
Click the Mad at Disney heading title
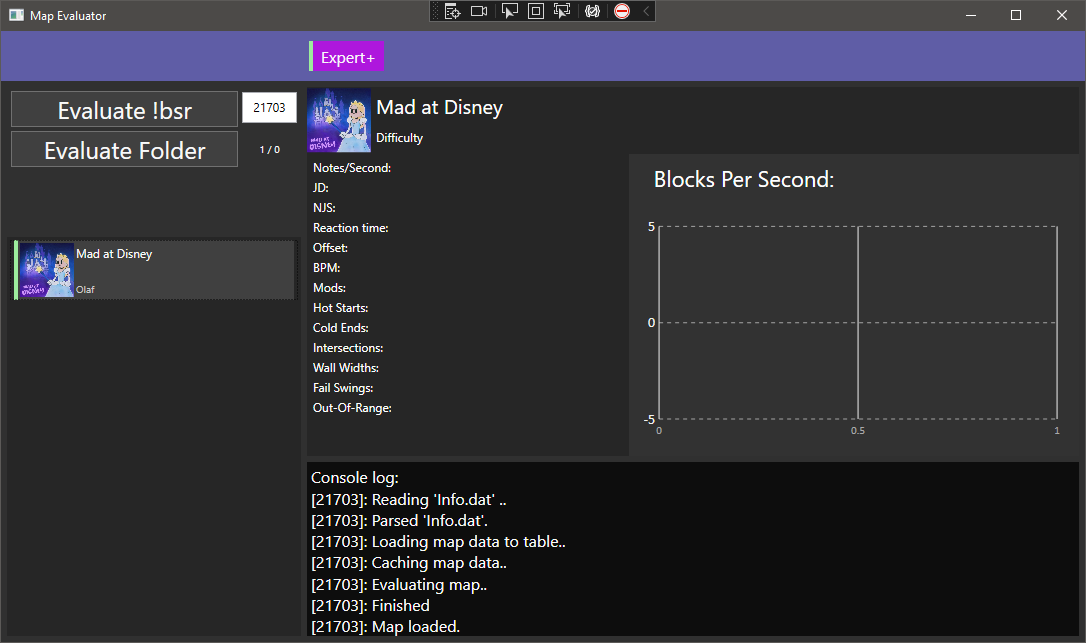tap(439, 107)
